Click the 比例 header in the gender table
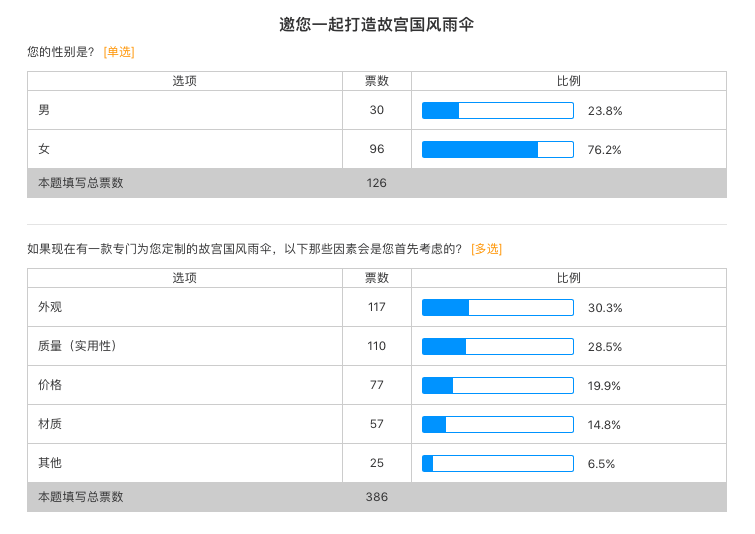Viewport: 755px width, 534px height. (x=569, y=81)
